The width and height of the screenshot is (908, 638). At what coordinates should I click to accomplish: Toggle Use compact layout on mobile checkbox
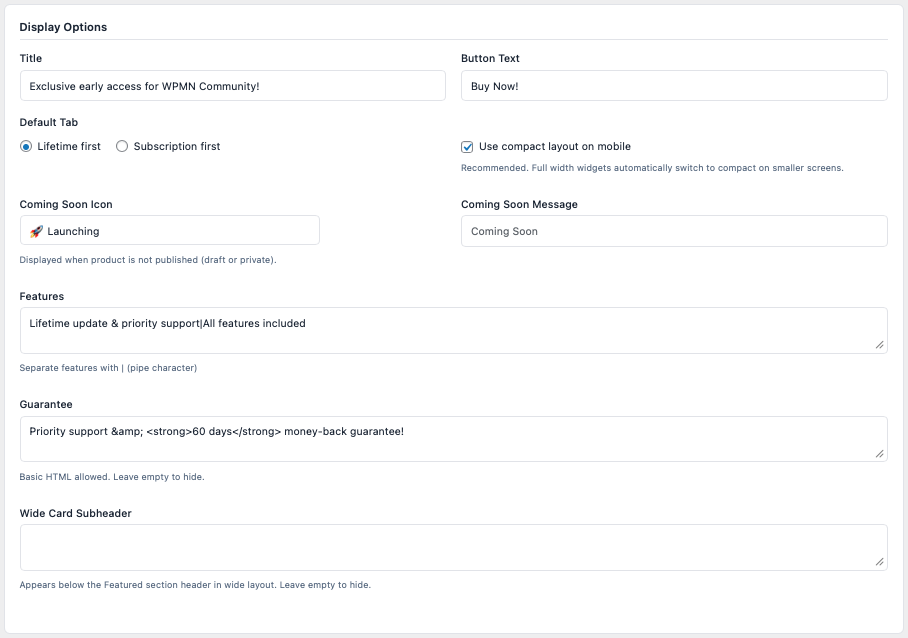click(467, 147)
